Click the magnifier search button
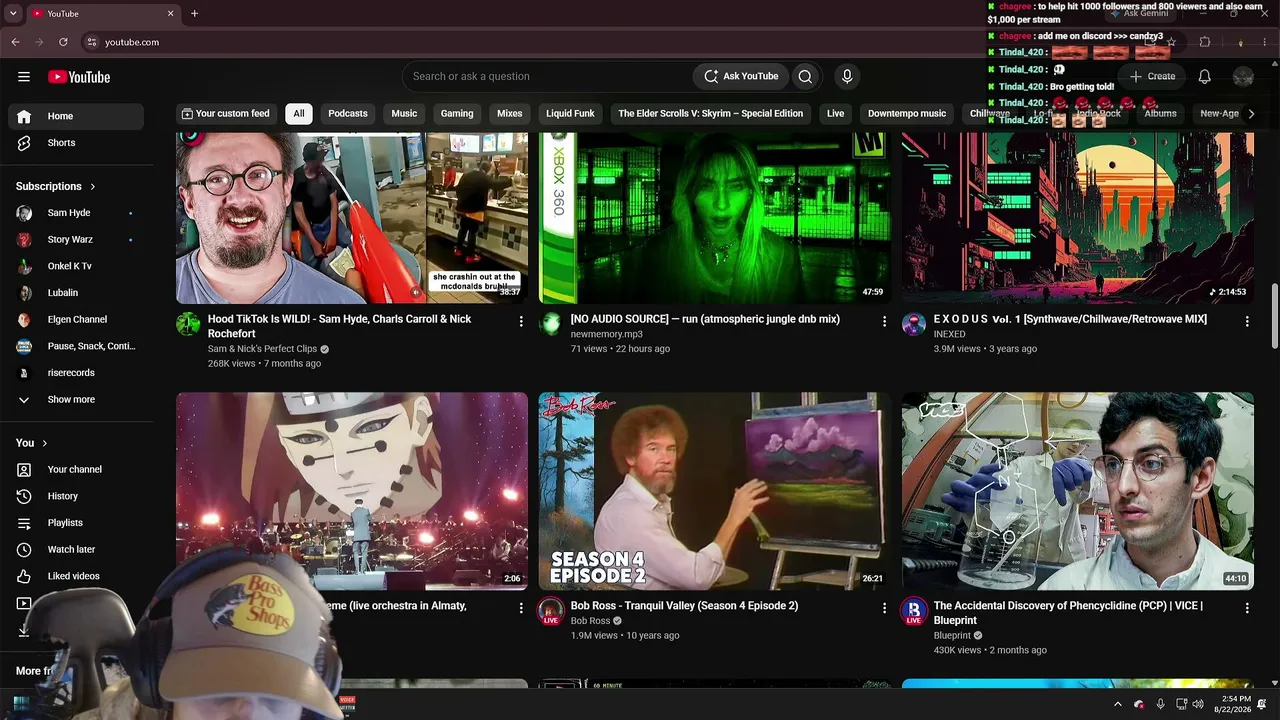1280x720 pixels. (x=805, y=76)
